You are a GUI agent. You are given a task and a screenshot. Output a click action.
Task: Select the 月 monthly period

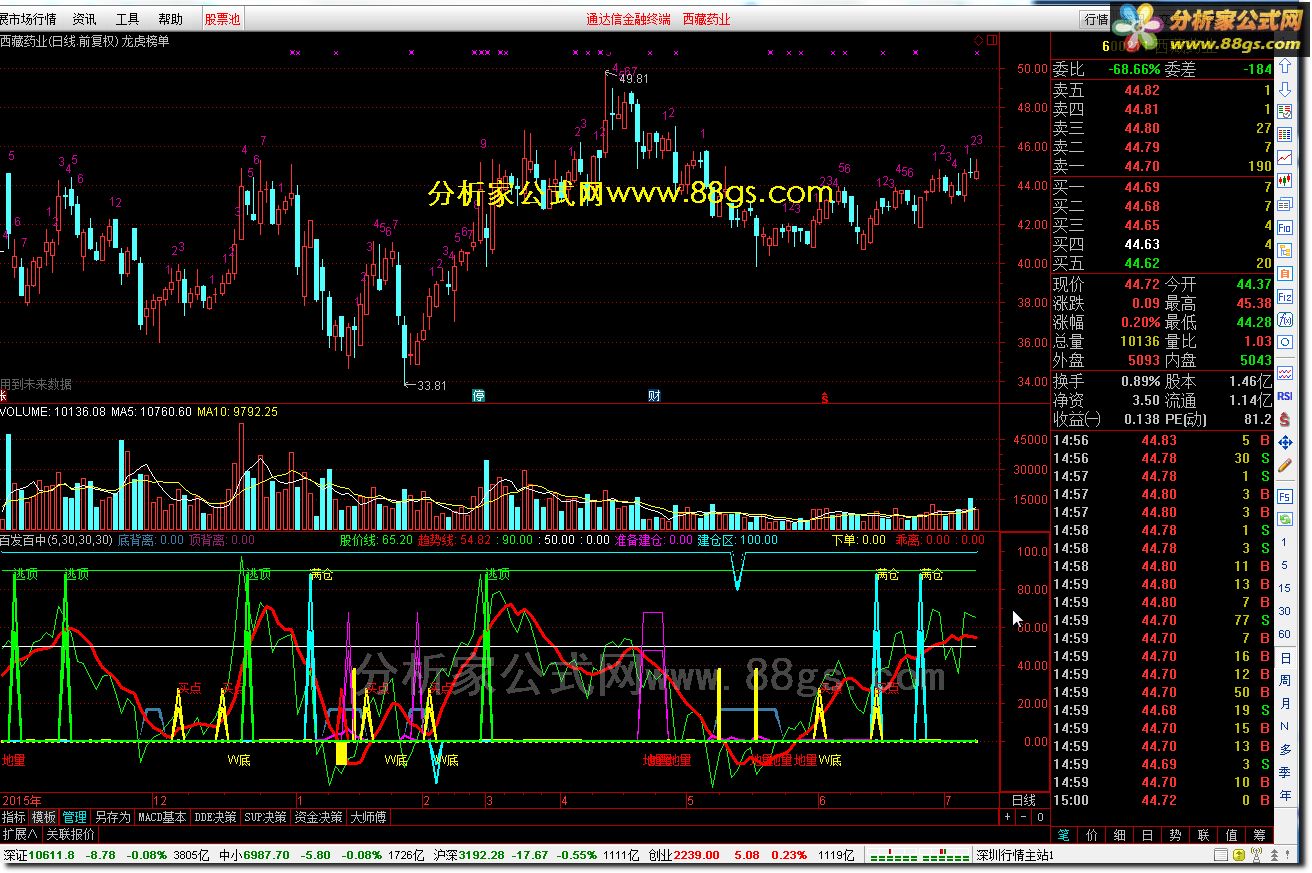click(x=1285, y=703)
